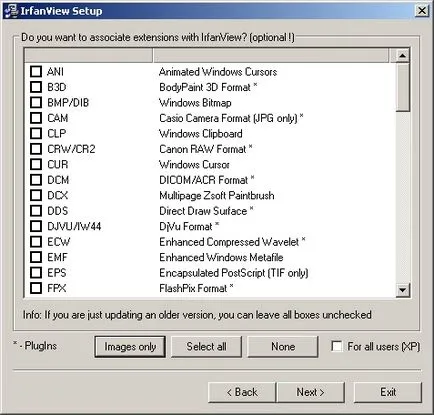Close the IrfanView Setup window
Screen dimensions: 434x415
click(422, 11)
